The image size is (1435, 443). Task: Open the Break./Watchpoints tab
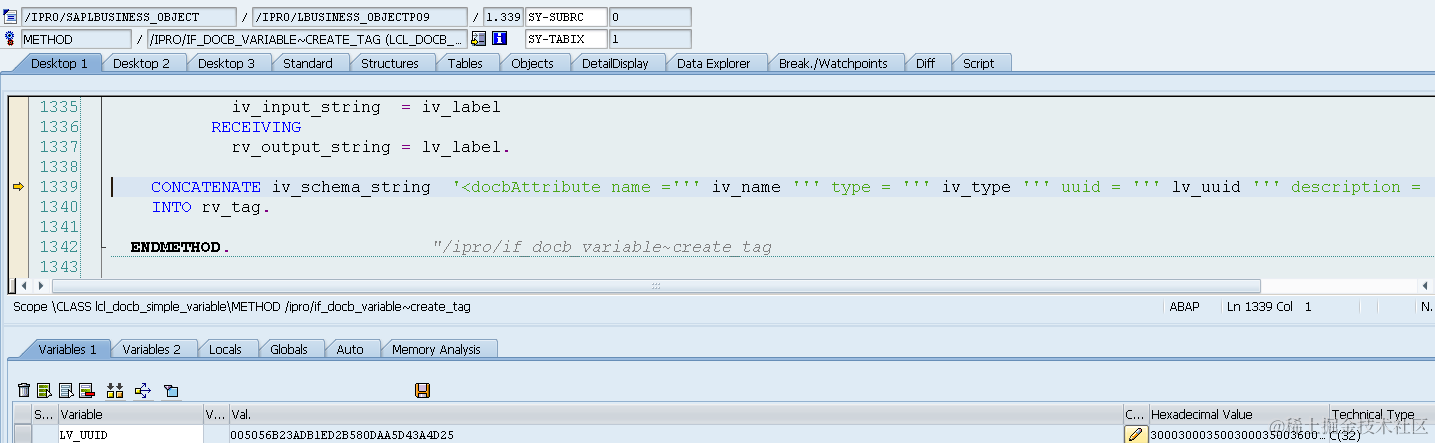833,63
